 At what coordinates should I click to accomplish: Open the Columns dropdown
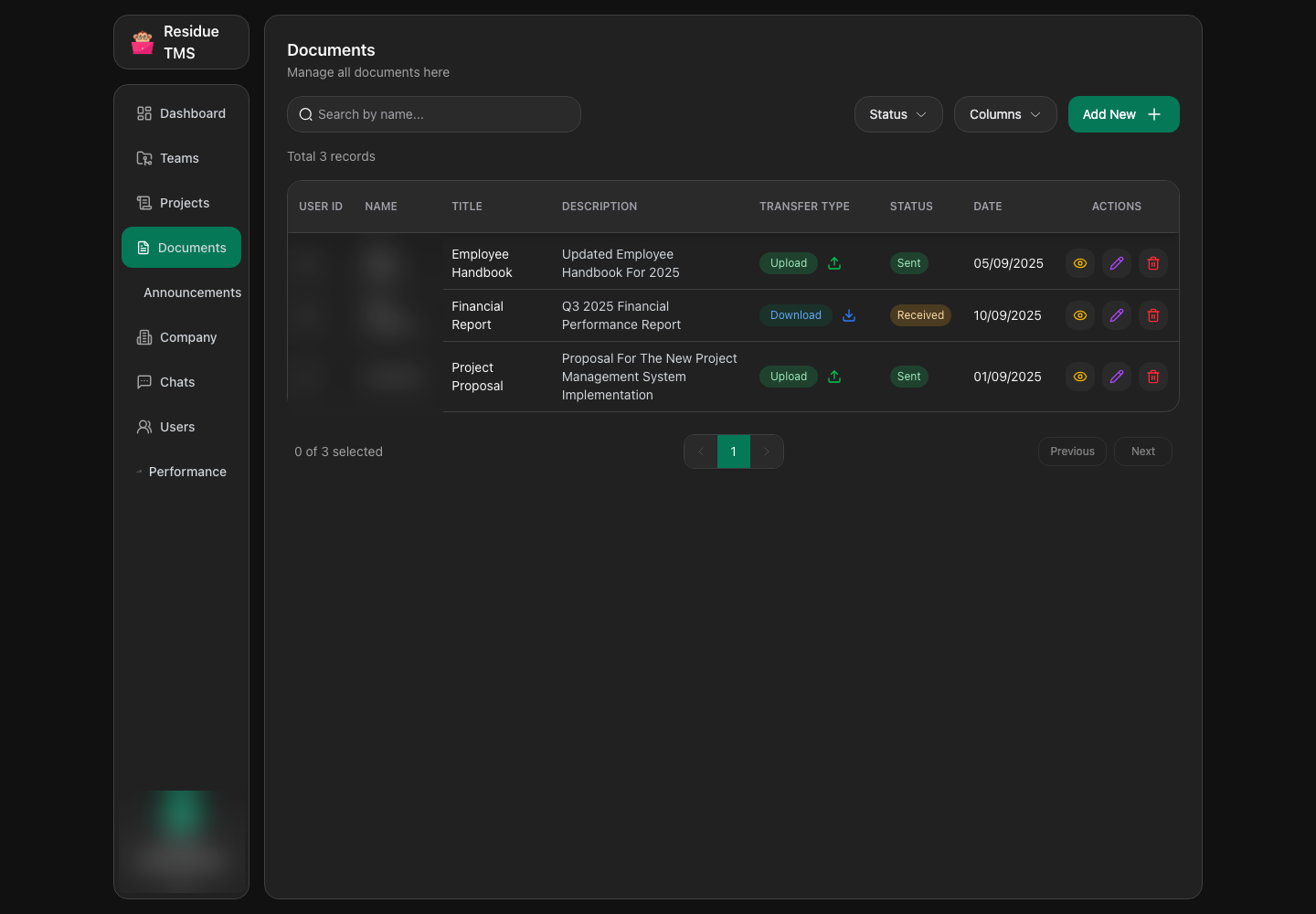tap(1005, 114)
